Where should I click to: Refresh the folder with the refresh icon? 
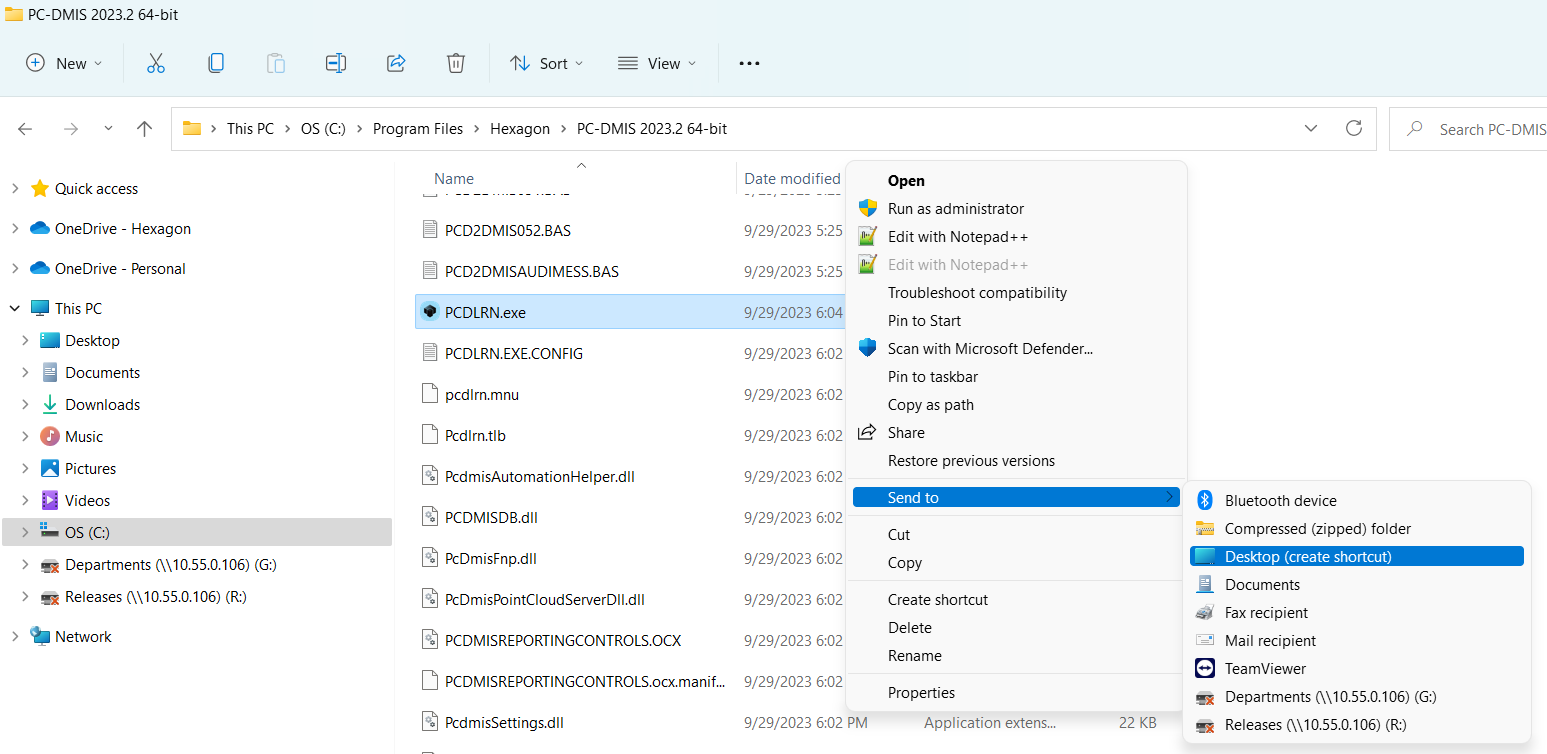pos(1354,128)
